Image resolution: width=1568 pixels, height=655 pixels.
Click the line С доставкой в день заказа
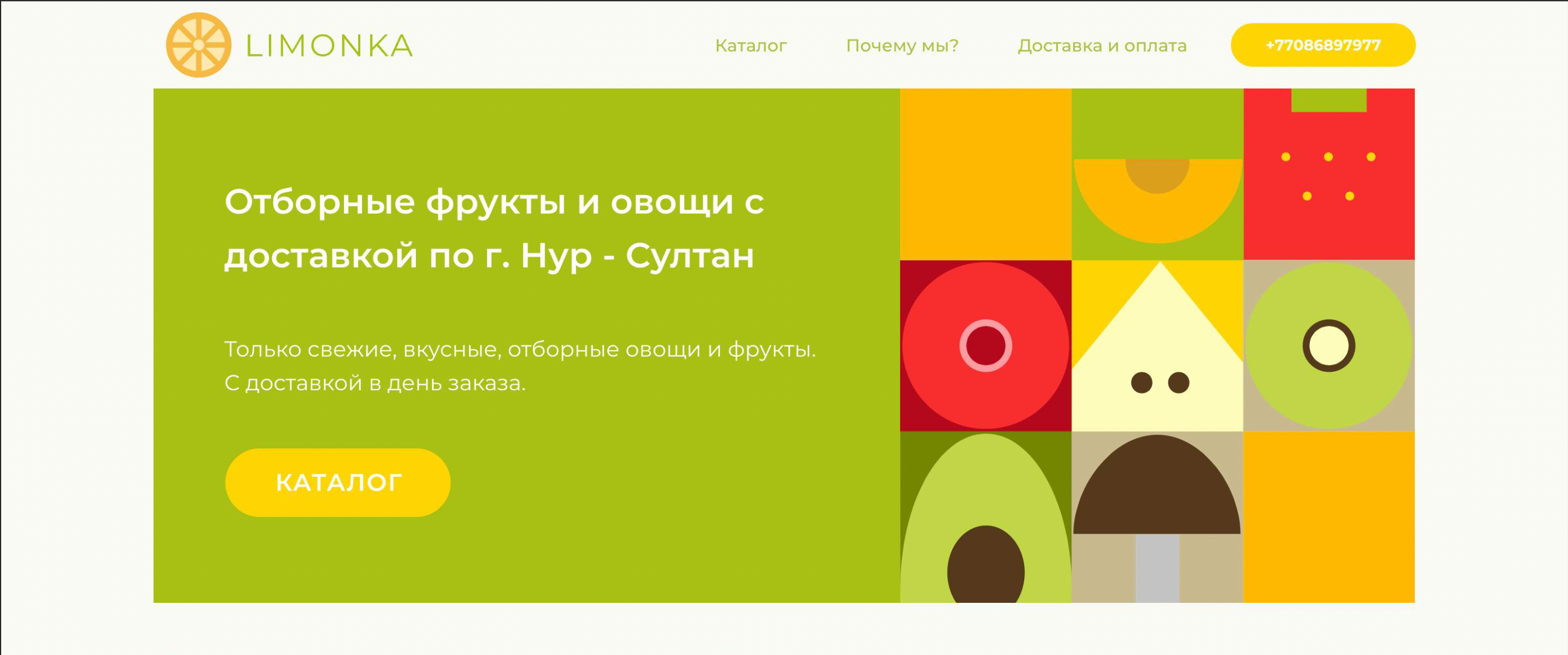375,383
